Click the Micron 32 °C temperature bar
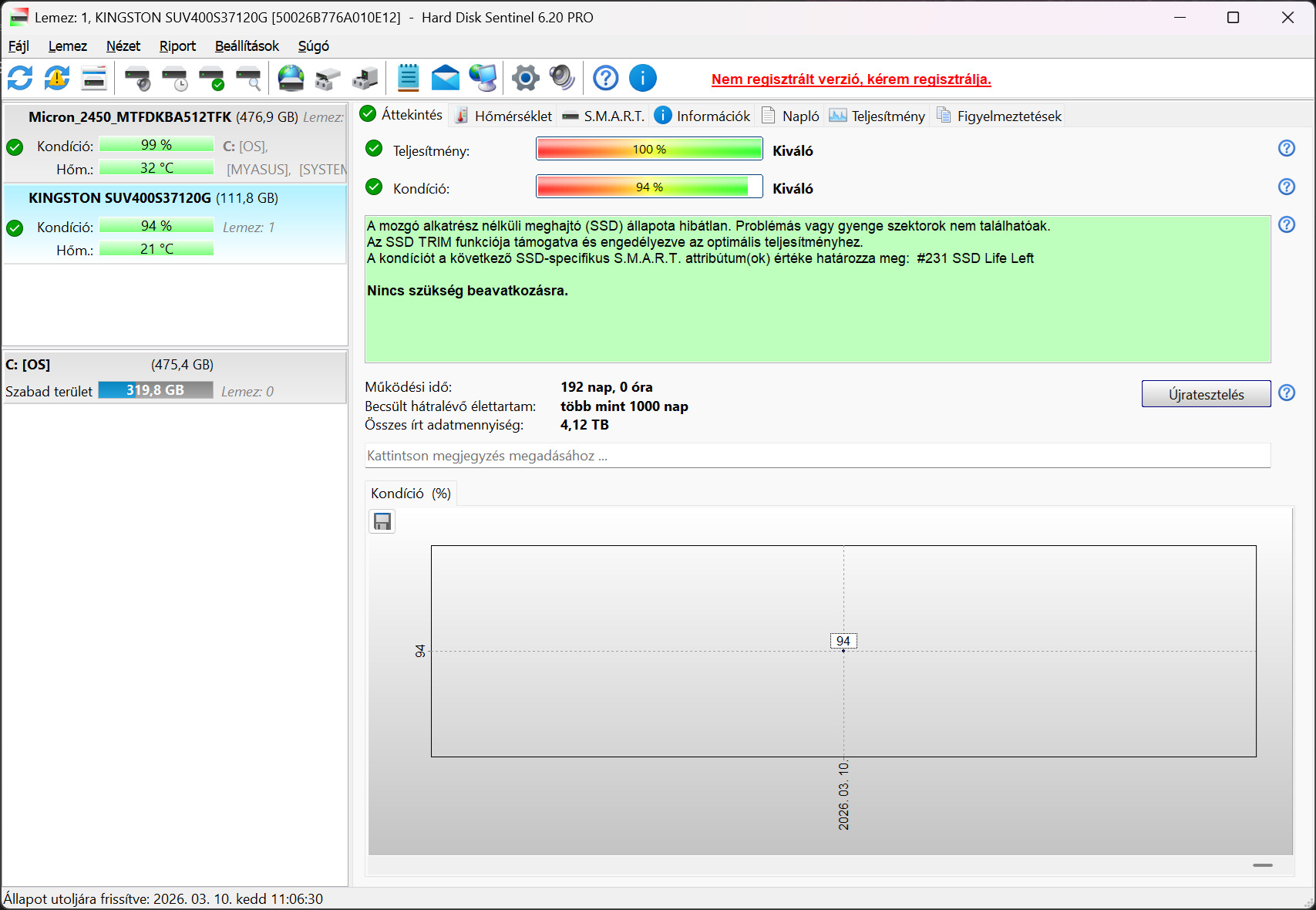The height and width of the screenshot is (910, 1316). (x=157, y=168)
